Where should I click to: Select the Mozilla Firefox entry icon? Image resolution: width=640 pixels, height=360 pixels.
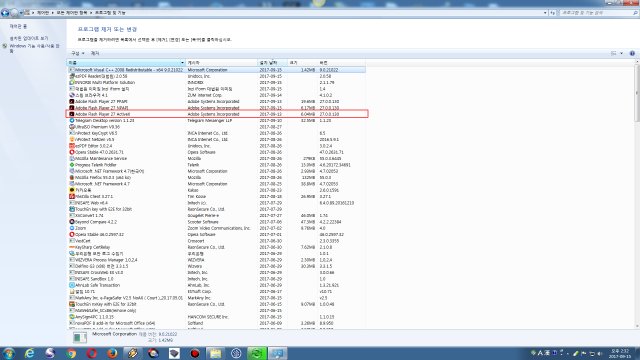[x=71, y=178]
